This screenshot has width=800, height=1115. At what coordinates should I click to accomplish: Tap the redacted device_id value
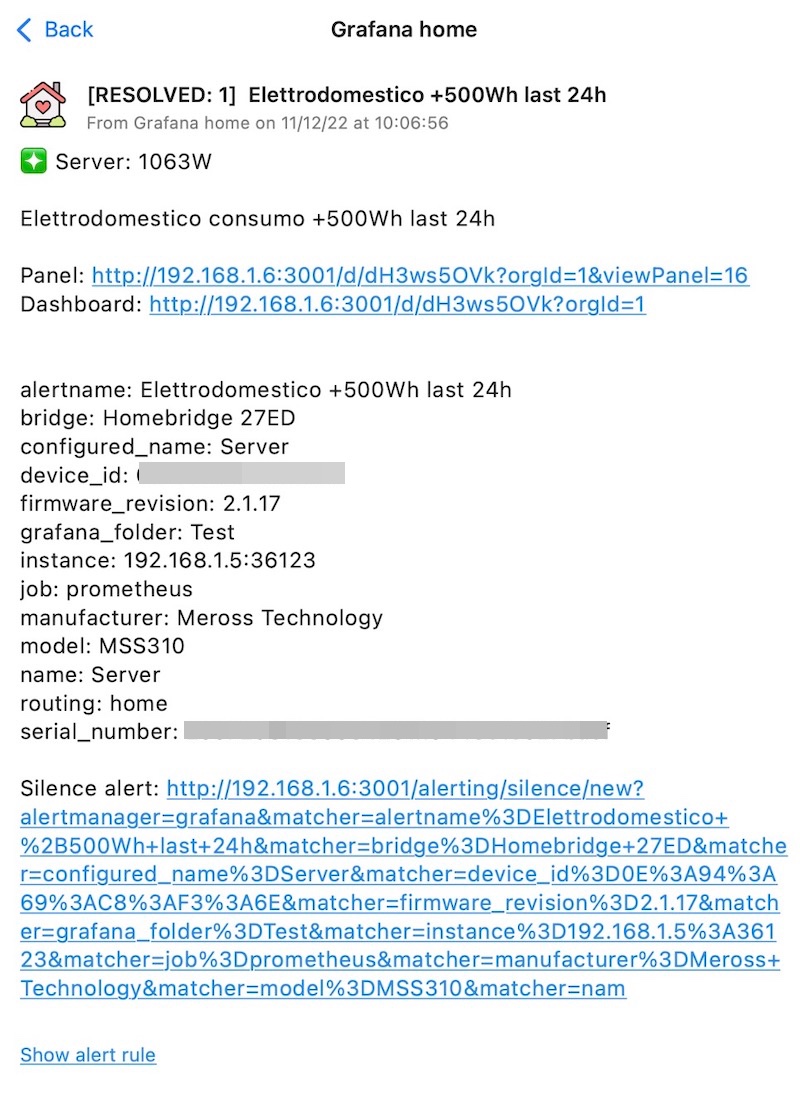point(241,473)
